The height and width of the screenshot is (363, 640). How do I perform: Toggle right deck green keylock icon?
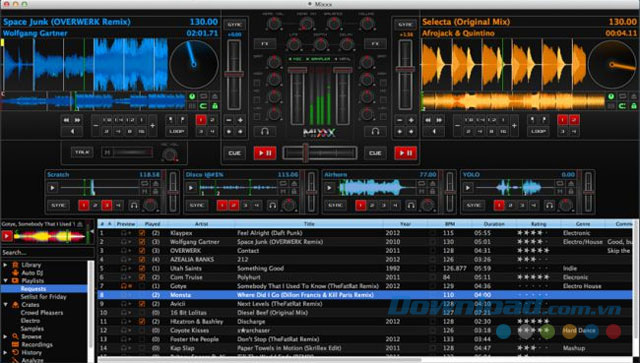(633, 106)
